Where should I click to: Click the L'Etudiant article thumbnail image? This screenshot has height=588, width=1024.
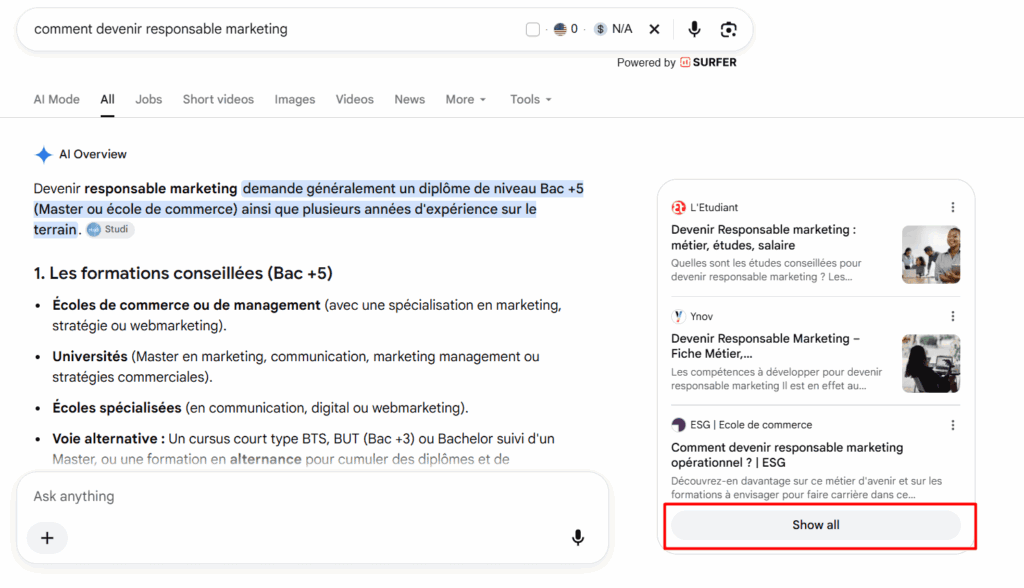pos(931,254)
